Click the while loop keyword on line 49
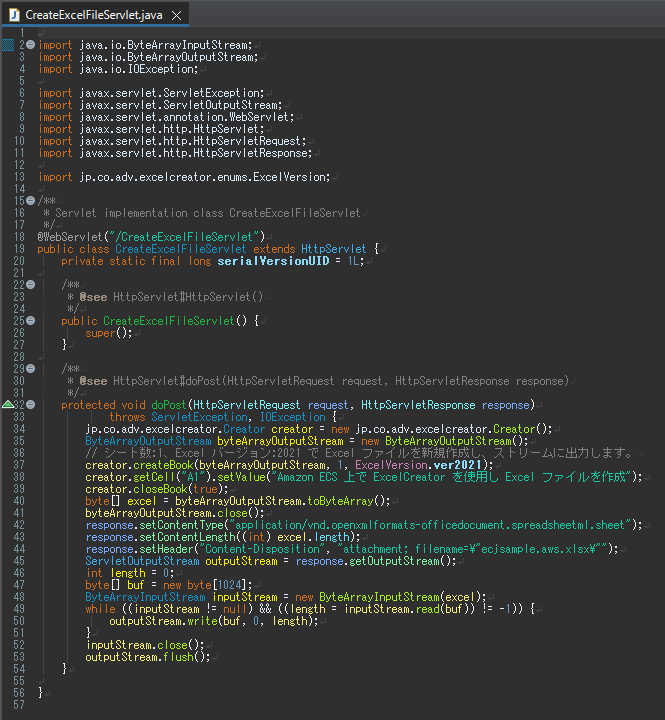Image resolution: width=665 pixels, height=720 pixels. coord(100,609)
